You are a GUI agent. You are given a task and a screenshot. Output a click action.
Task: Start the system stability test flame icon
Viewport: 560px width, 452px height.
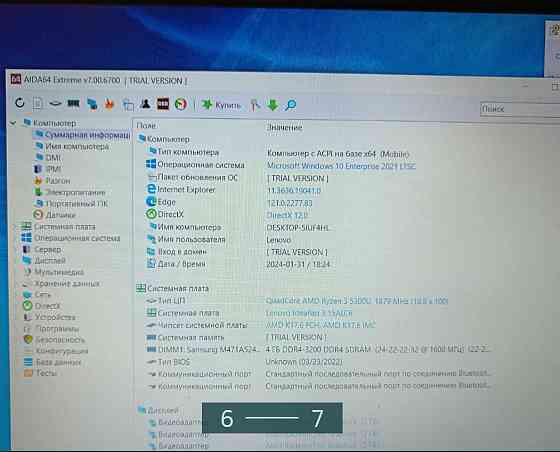point(109,104)
